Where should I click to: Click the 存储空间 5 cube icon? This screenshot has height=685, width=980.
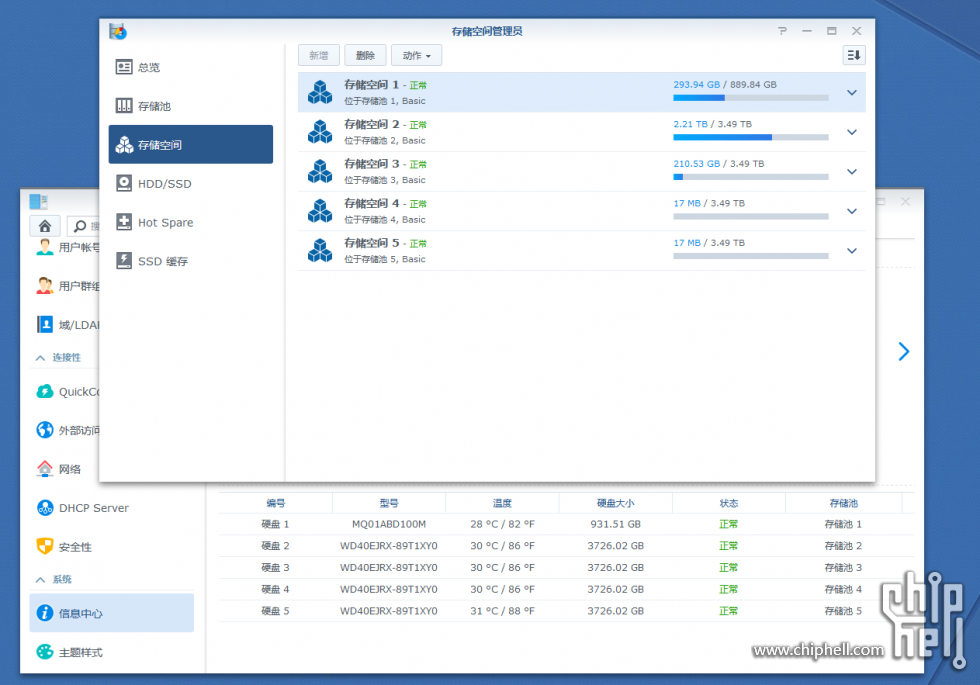pos(320,251)
